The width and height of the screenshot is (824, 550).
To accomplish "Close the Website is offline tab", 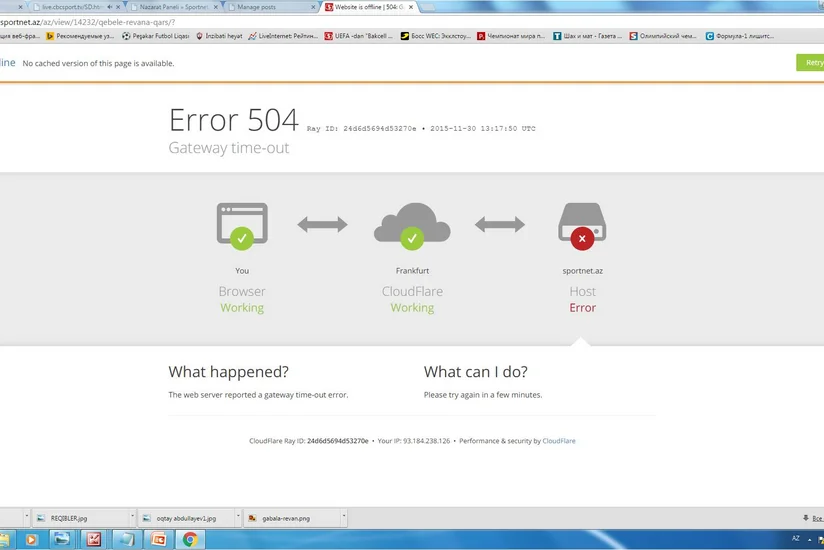I will [x=411, y=7].
